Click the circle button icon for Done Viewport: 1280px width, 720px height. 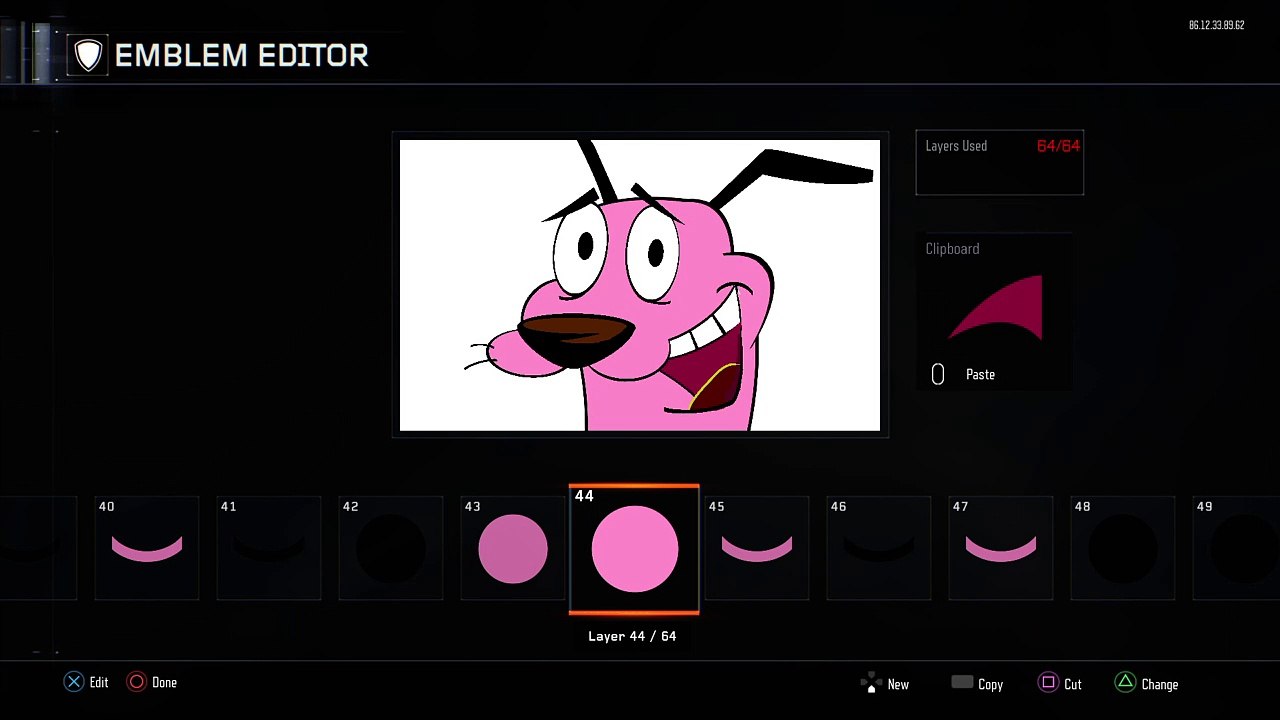pos(136,682)
